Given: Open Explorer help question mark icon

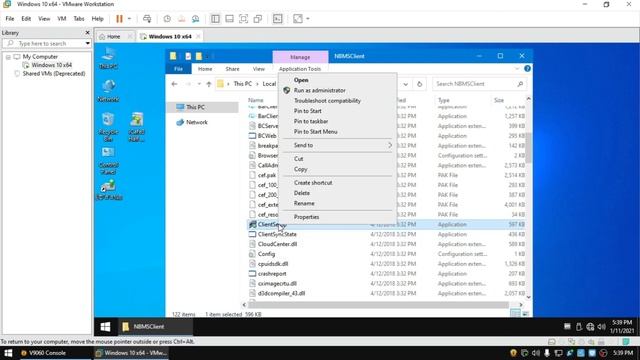Looking at the screenshot, I should pyautogui.click(x=527, y=69).
